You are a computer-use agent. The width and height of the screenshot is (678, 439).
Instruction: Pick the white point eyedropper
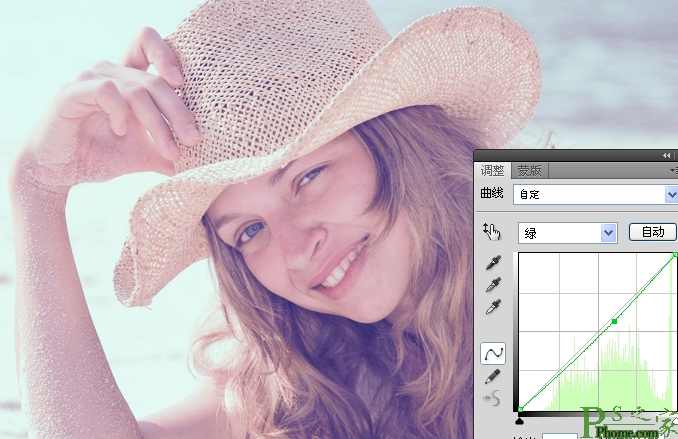[493, 307]
